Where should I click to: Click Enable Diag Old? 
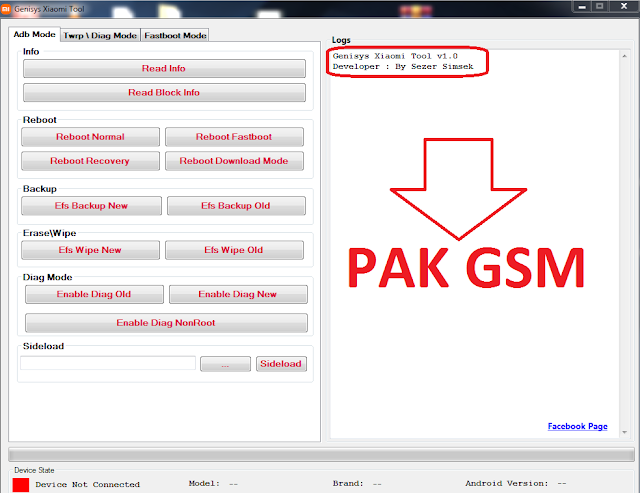click(94, 294)
